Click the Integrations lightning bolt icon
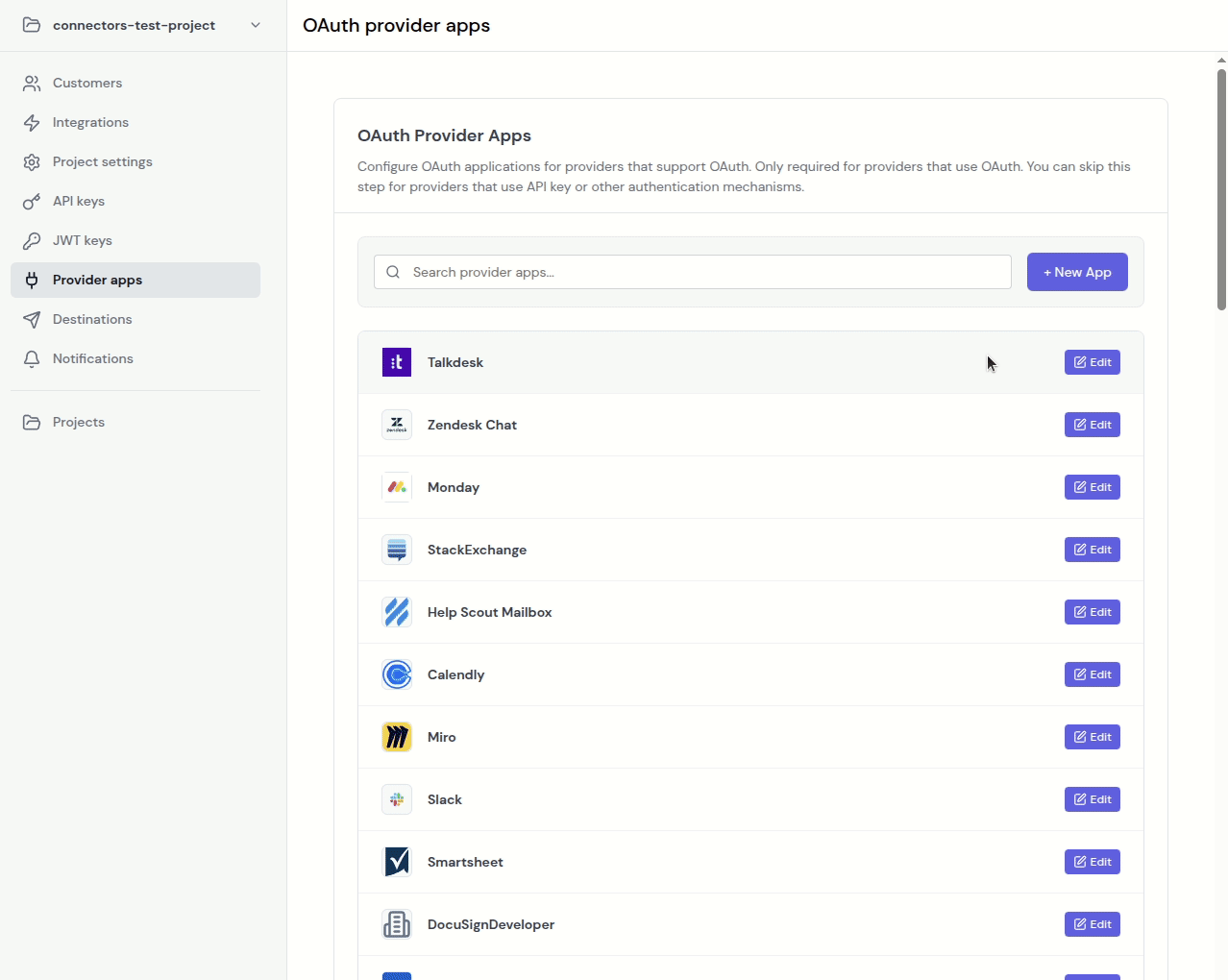 (x=32, y=123)
